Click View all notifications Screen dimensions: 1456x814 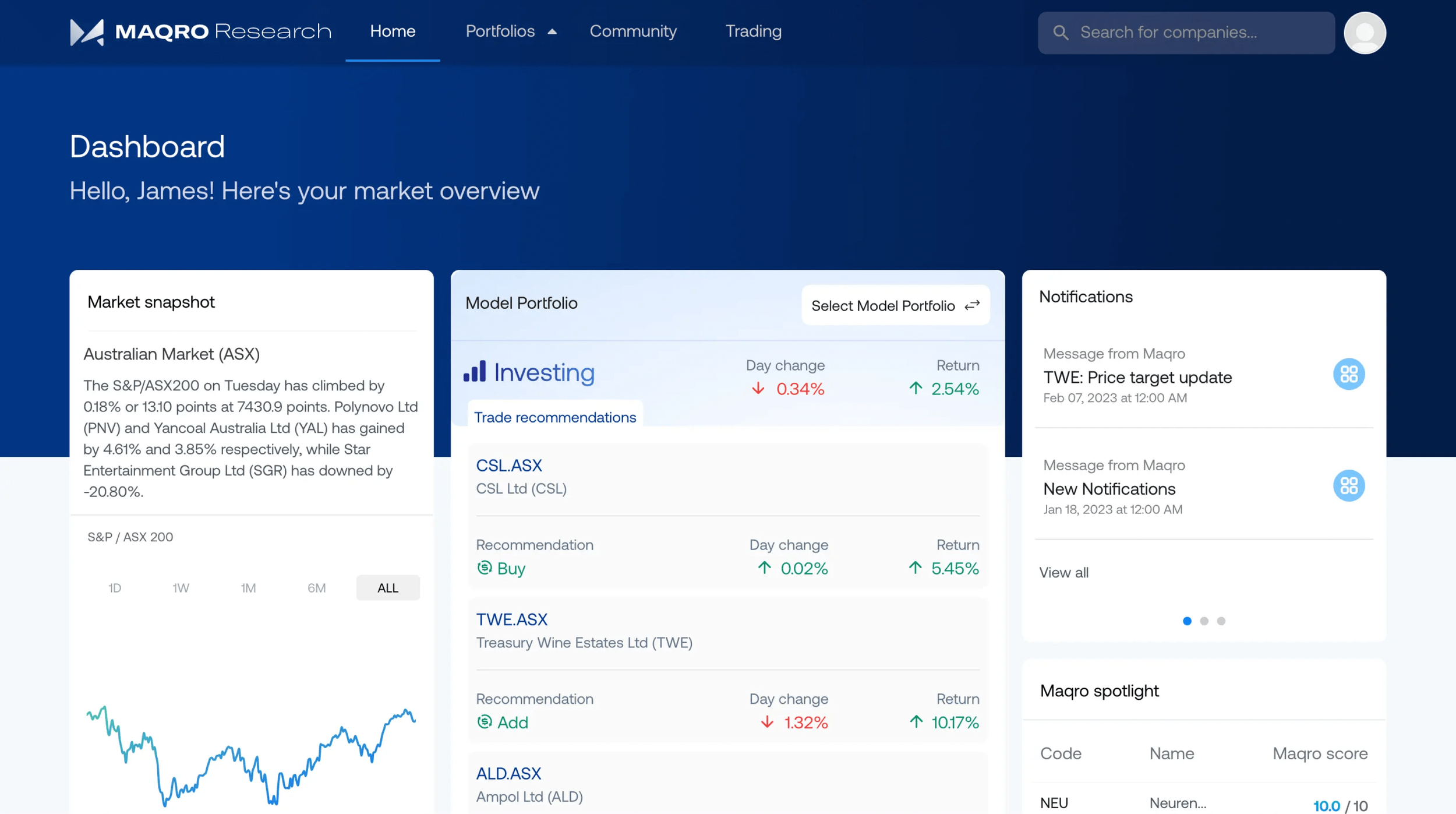(x=1063, y=572)
